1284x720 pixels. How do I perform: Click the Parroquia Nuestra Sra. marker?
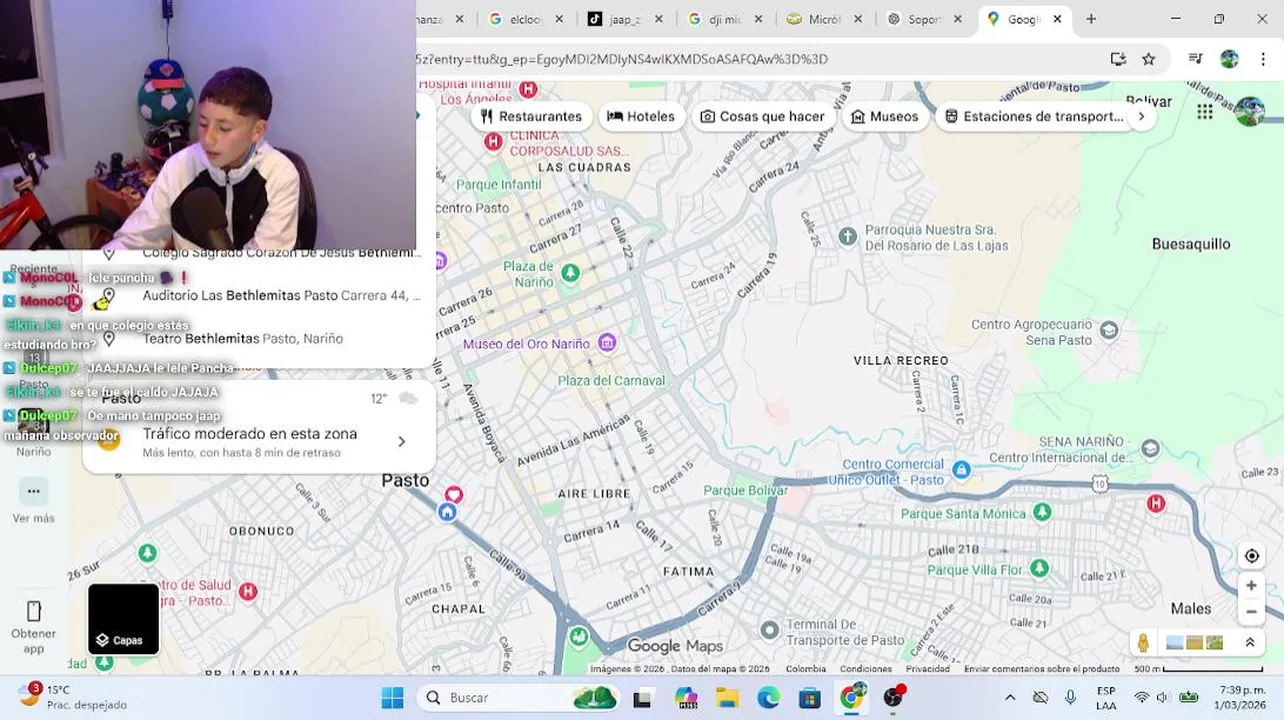pos(848,236)
